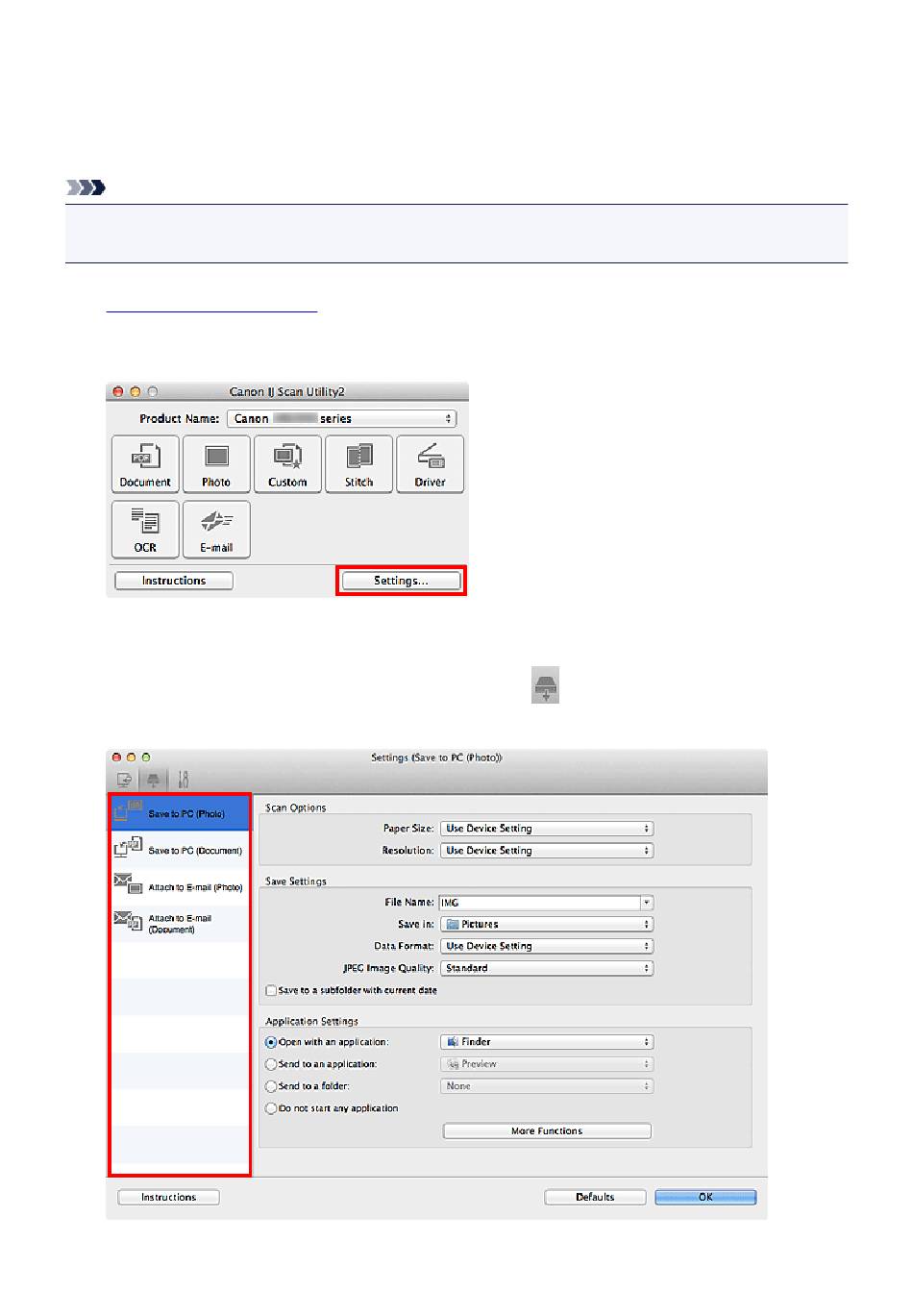Viewport: 913px width, 1316px height.
Task: Select Open with an application radio
Action: (x=271, y=1042)
